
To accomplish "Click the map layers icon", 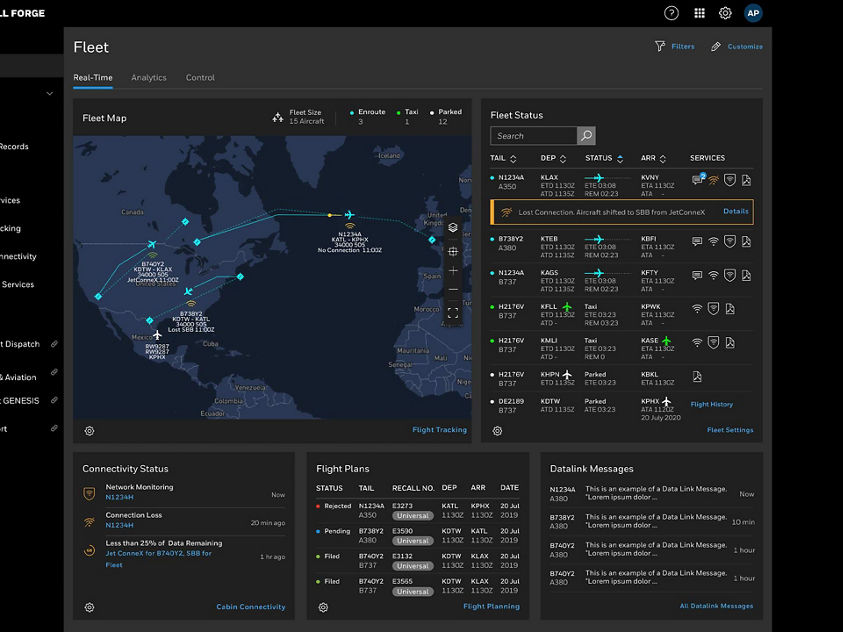I will [453, 227].
